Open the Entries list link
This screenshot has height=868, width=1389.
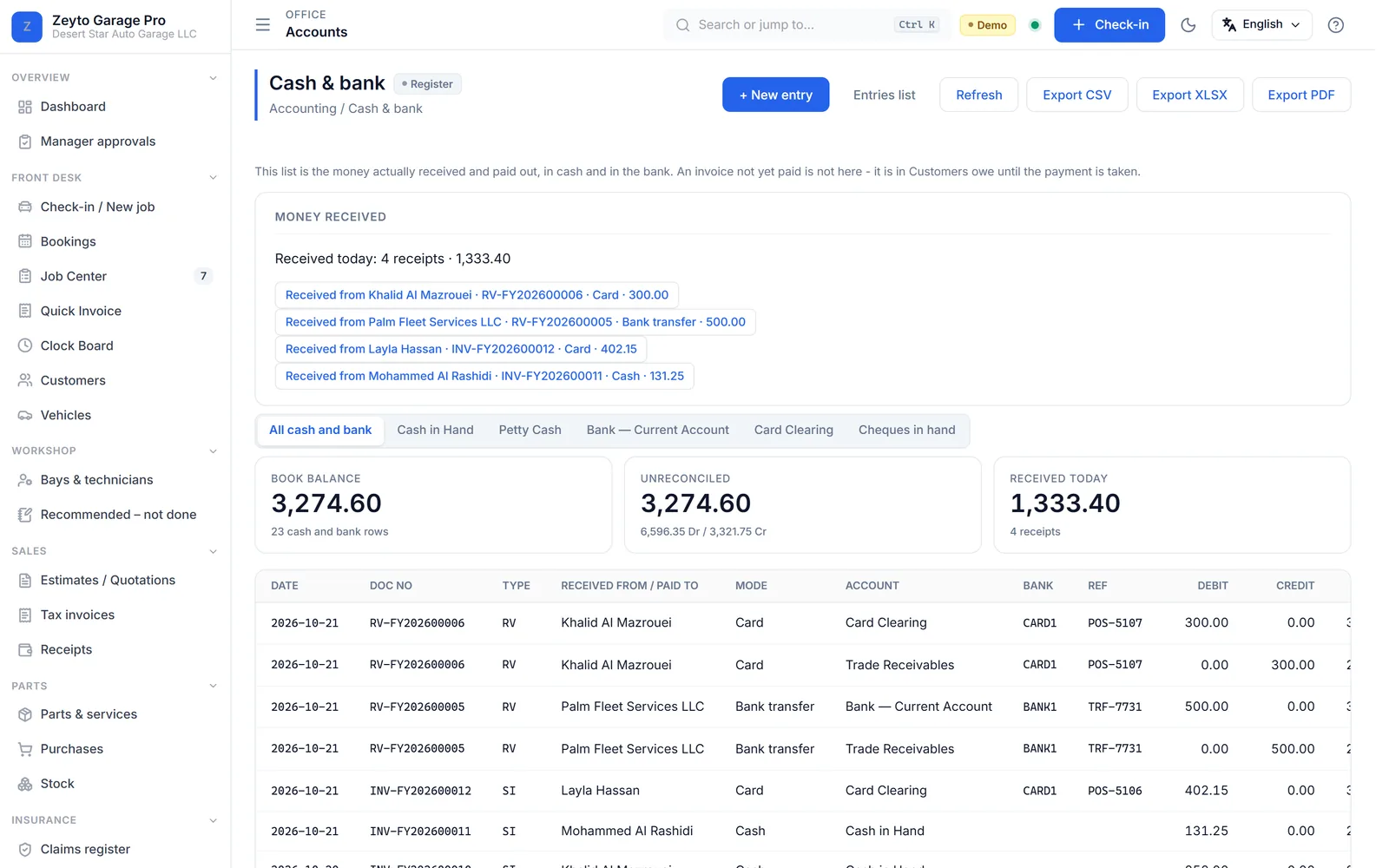[x=884, y=95]
